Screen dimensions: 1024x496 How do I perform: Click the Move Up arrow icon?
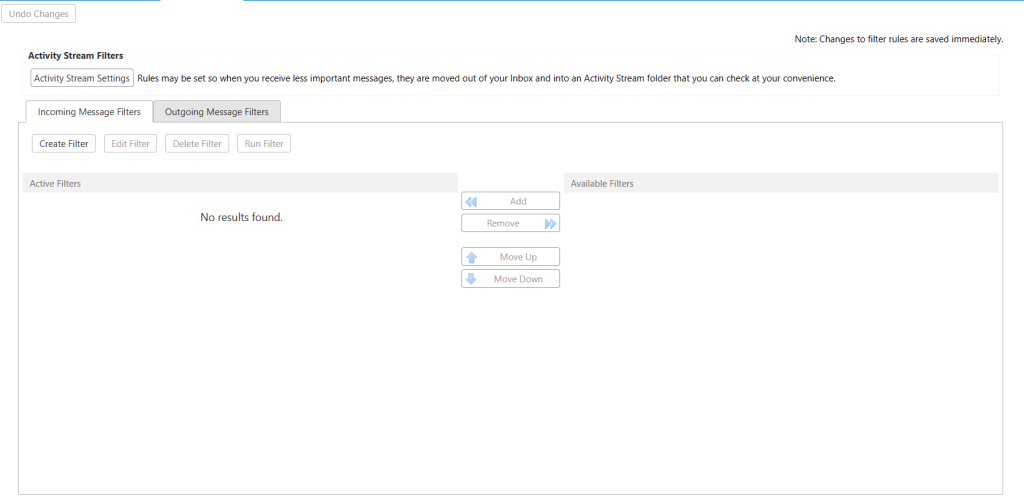point(471,257)
